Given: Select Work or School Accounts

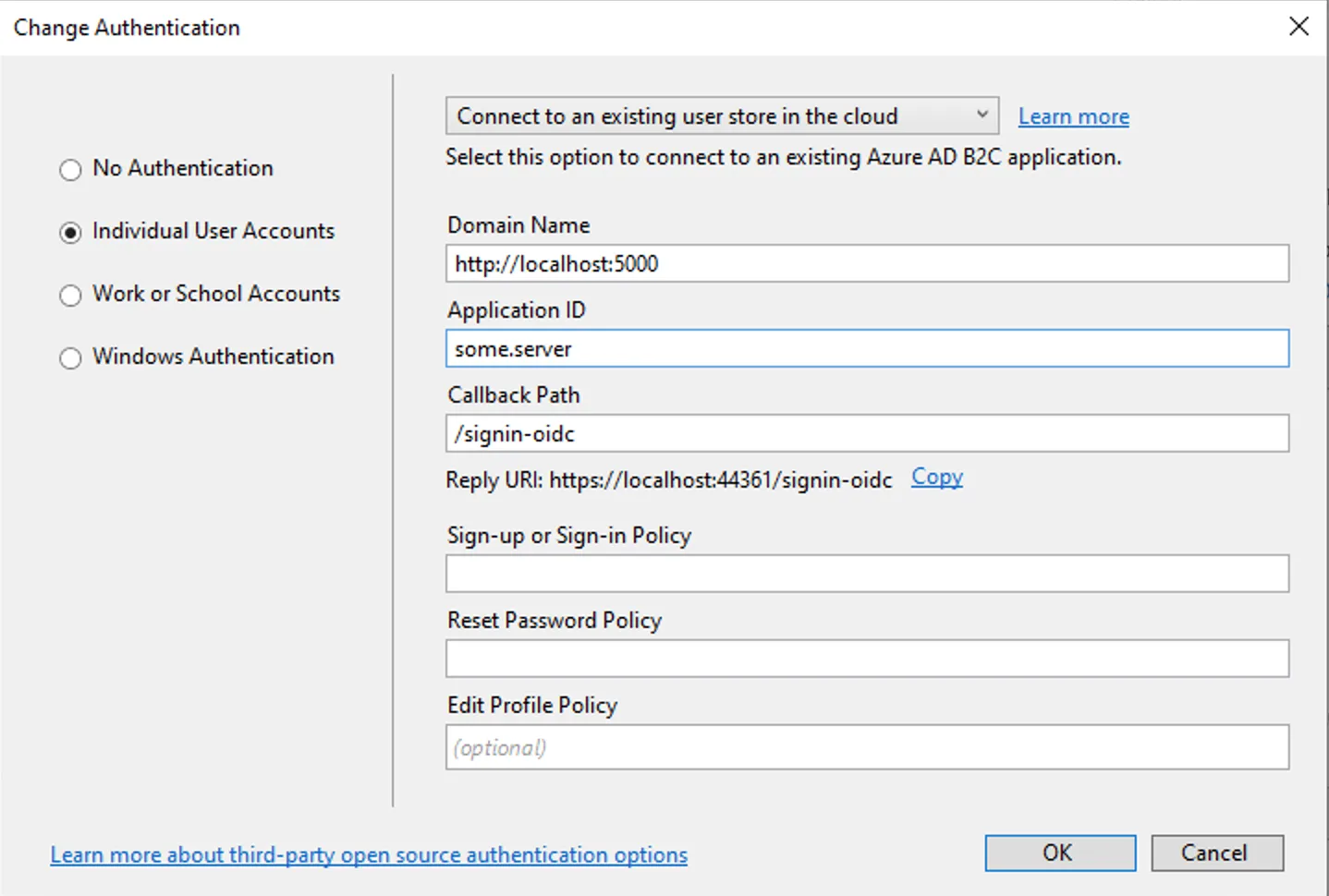Looking at the screenshot, I should pos(71,296).
